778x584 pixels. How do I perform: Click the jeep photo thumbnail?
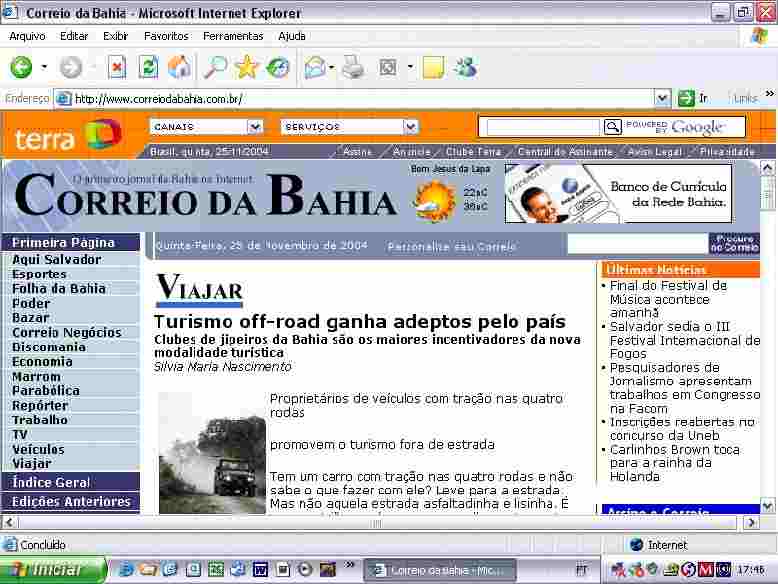click(212, 453)
